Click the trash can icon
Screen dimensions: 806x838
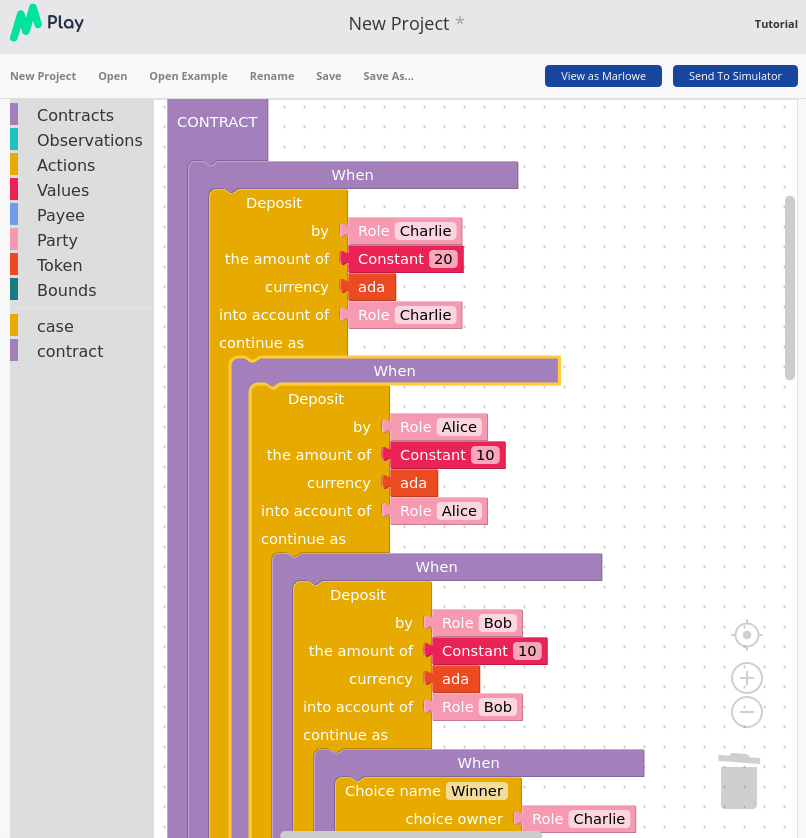pyautogui.click(x=739, y=781)
